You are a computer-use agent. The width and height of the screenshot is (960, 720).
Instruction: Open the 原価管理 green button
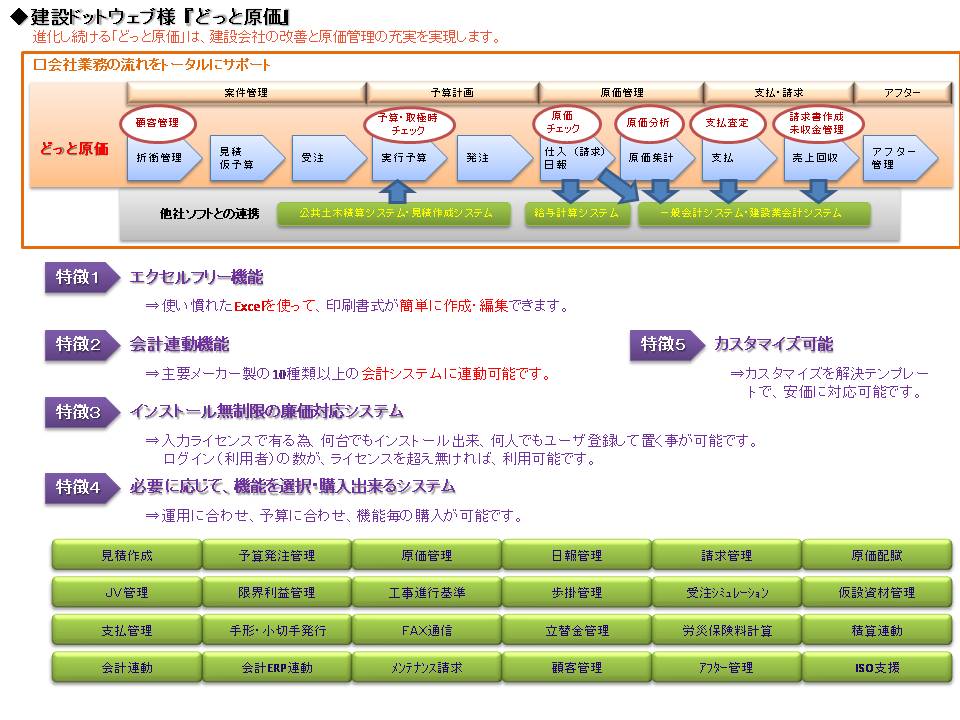point(427,555)
